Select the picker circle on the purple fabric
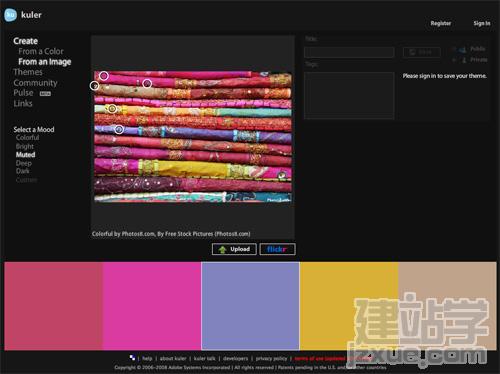This screenshot has width=500, height=374. [119, 129]
